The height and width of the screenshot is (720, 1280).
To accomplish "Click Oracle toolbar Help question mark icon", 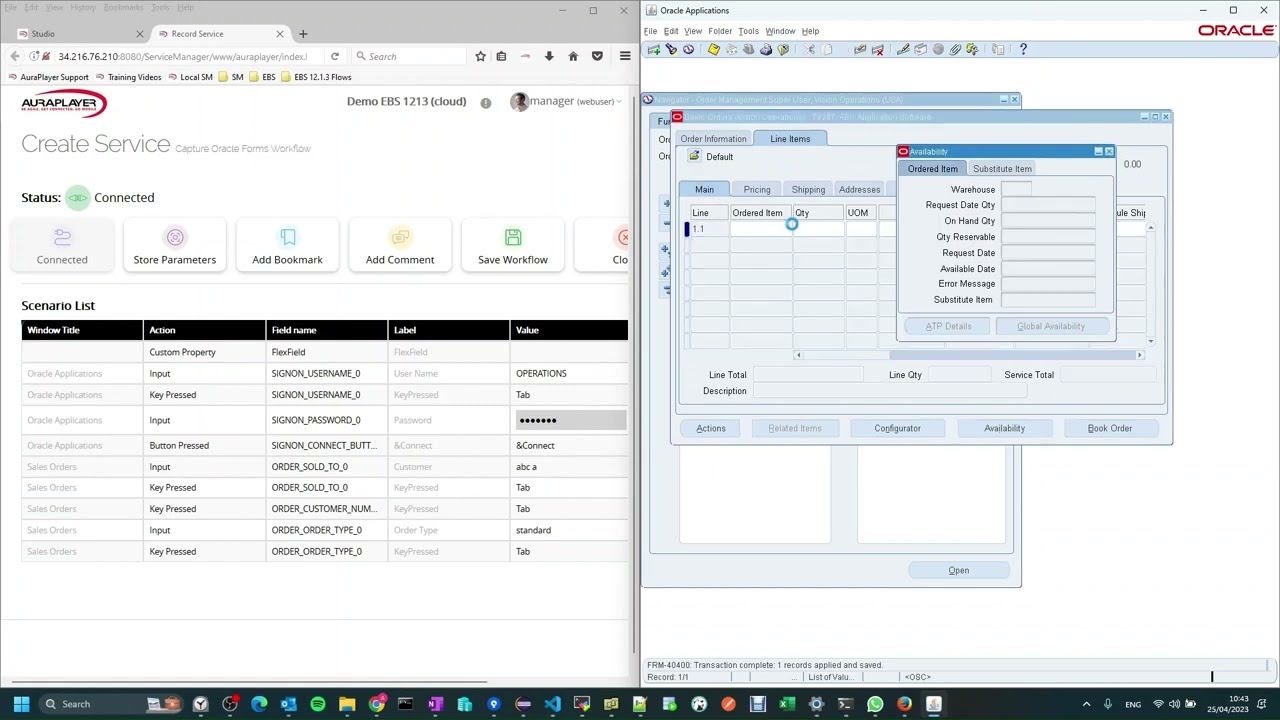I will click(1023, 49).
